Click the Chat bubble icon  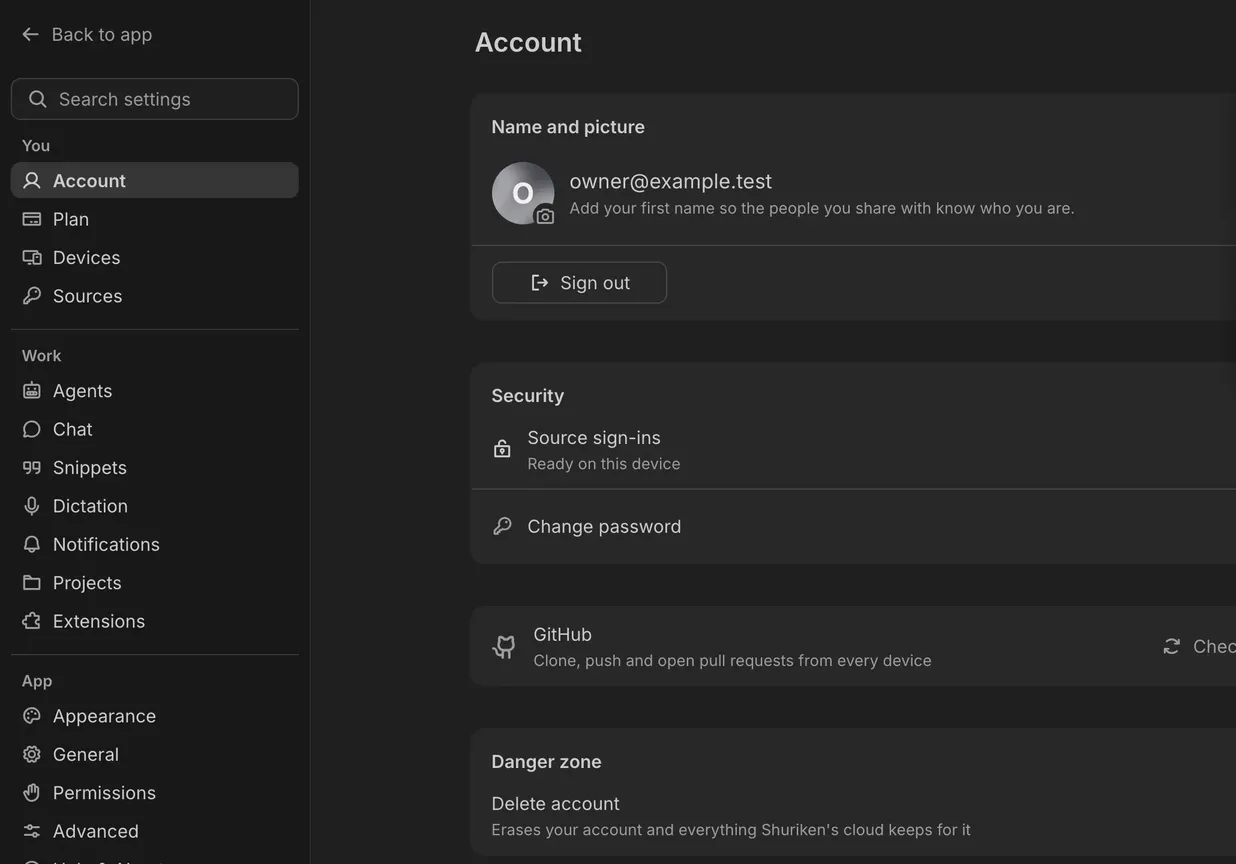[x=32, y=429]
